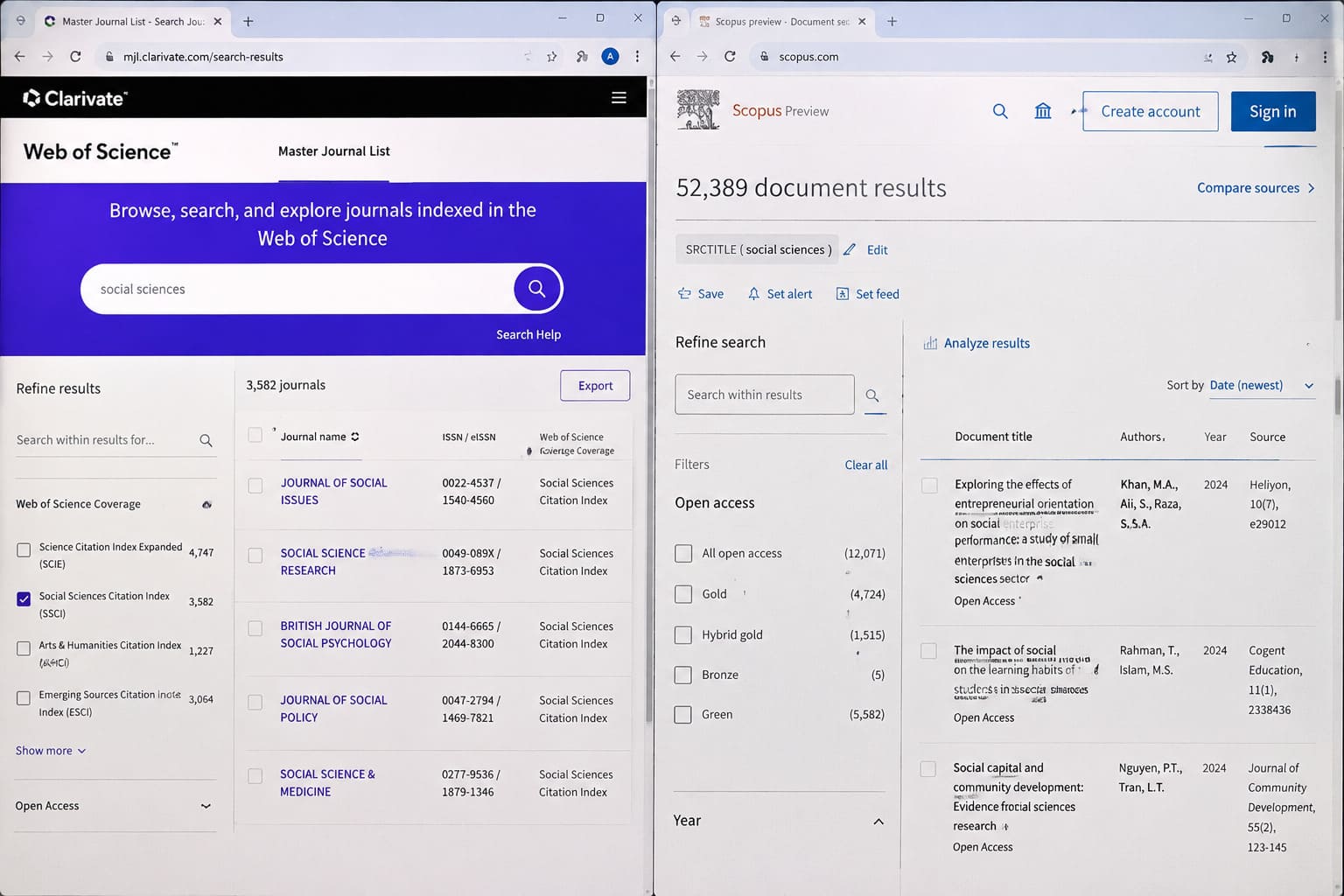Collapse the Web of Science Coverage section
The image size is (1344, 896).
point(206,504)
